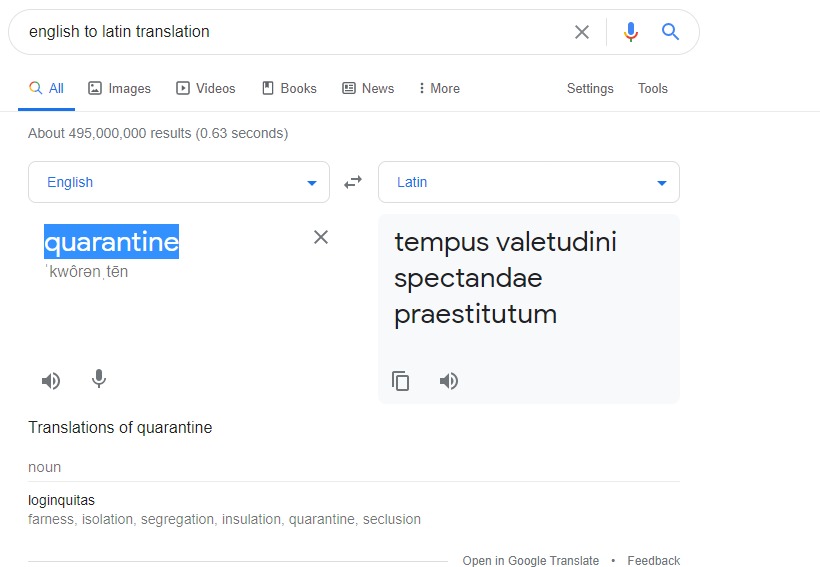Expand the More search options menu

[439, 88]
